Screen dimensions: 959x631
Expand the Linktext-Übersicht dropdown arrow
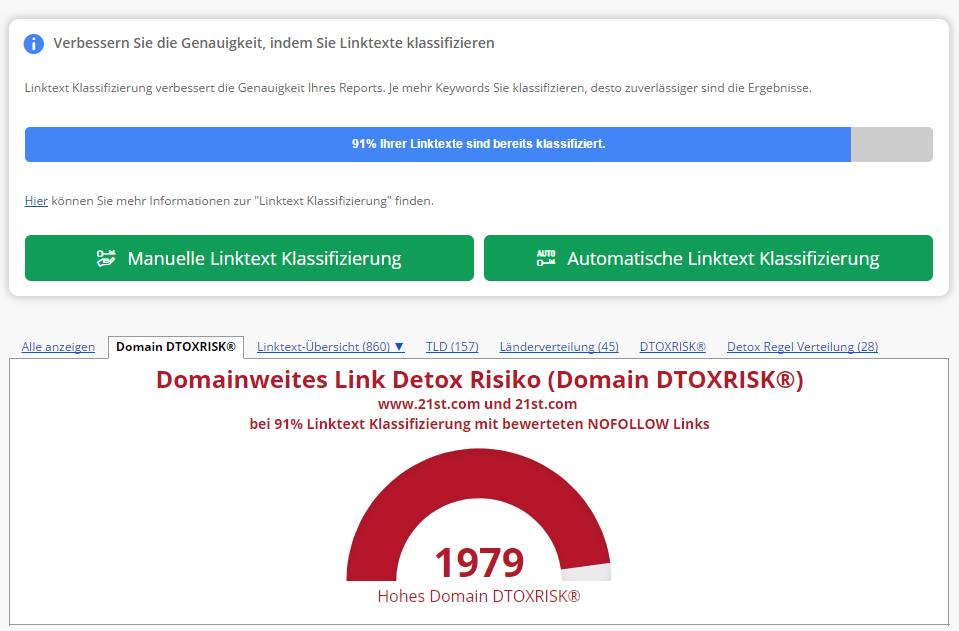point(399,347)
